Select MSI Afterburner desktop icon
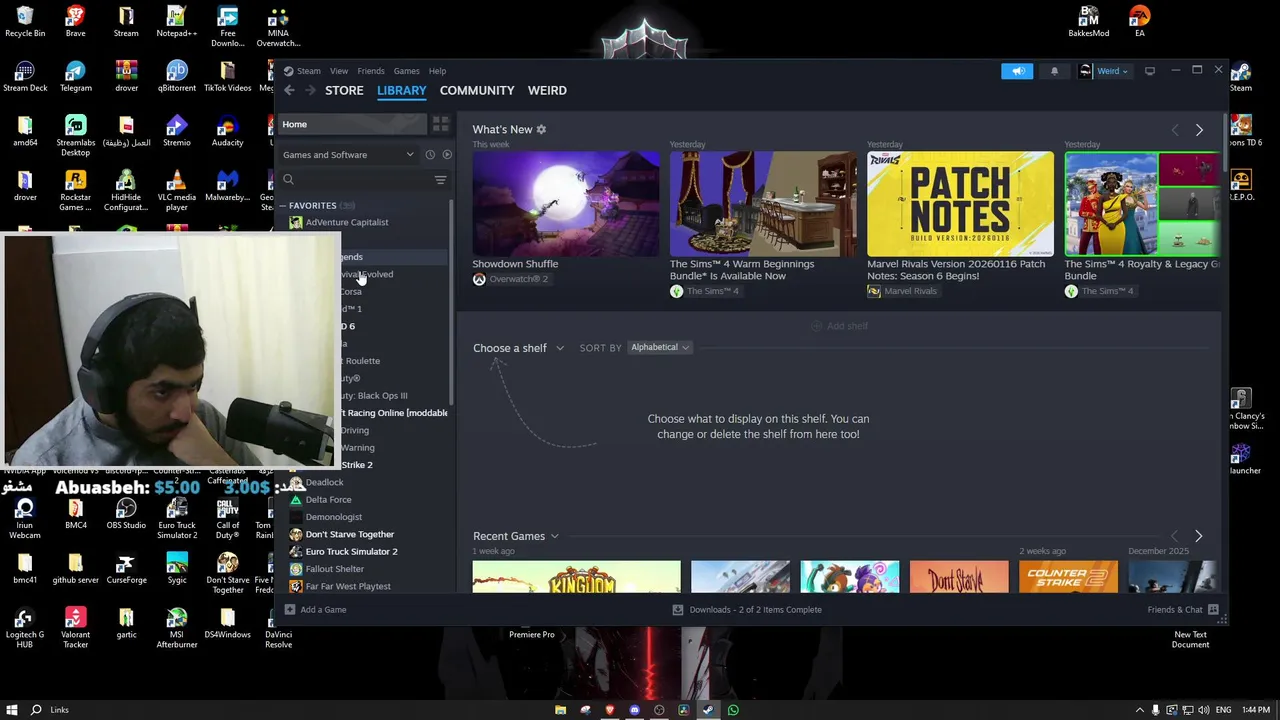 tap(177, 627)
